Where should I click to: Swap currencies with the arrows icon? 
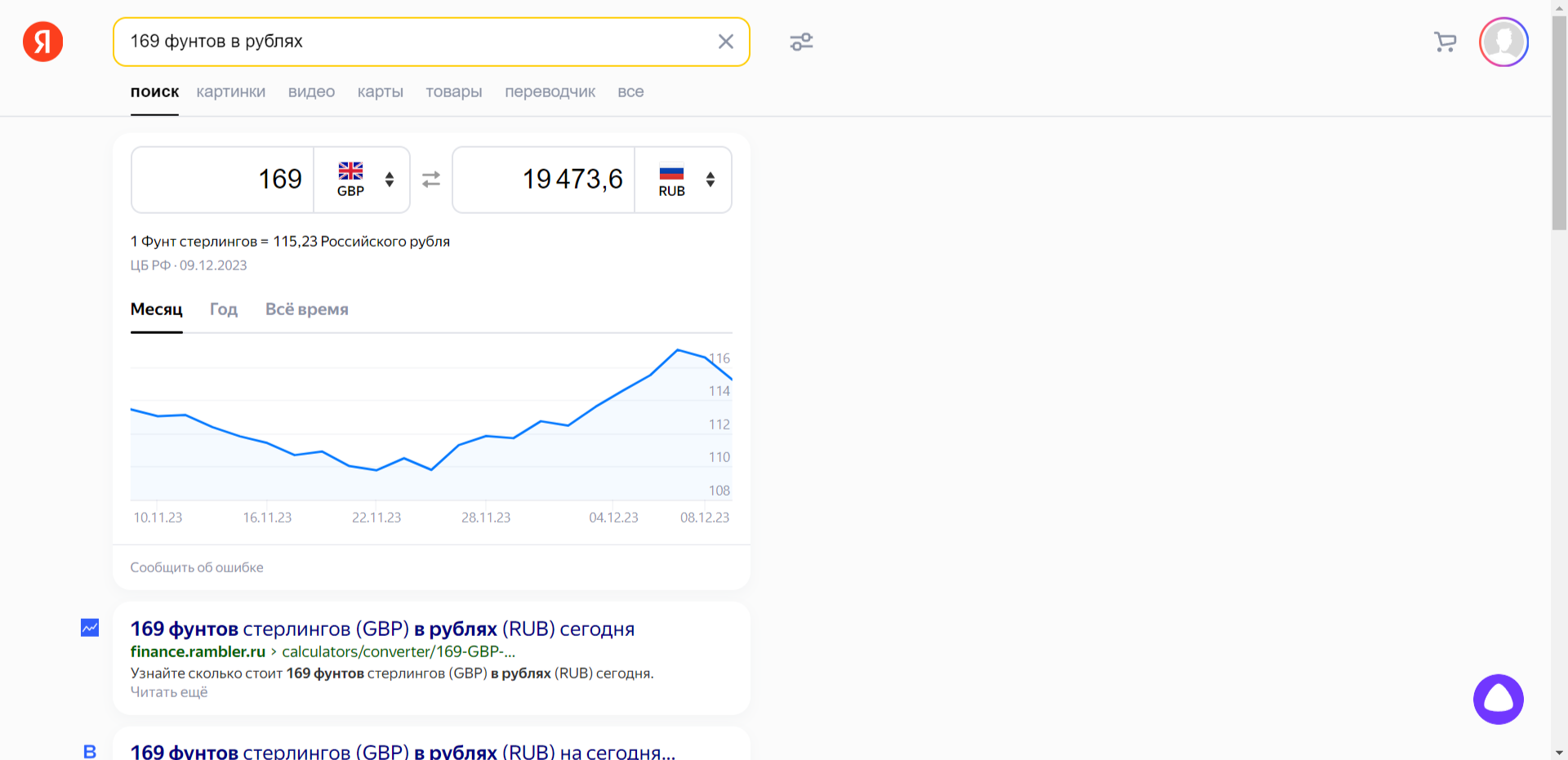(x=431, y=180)
